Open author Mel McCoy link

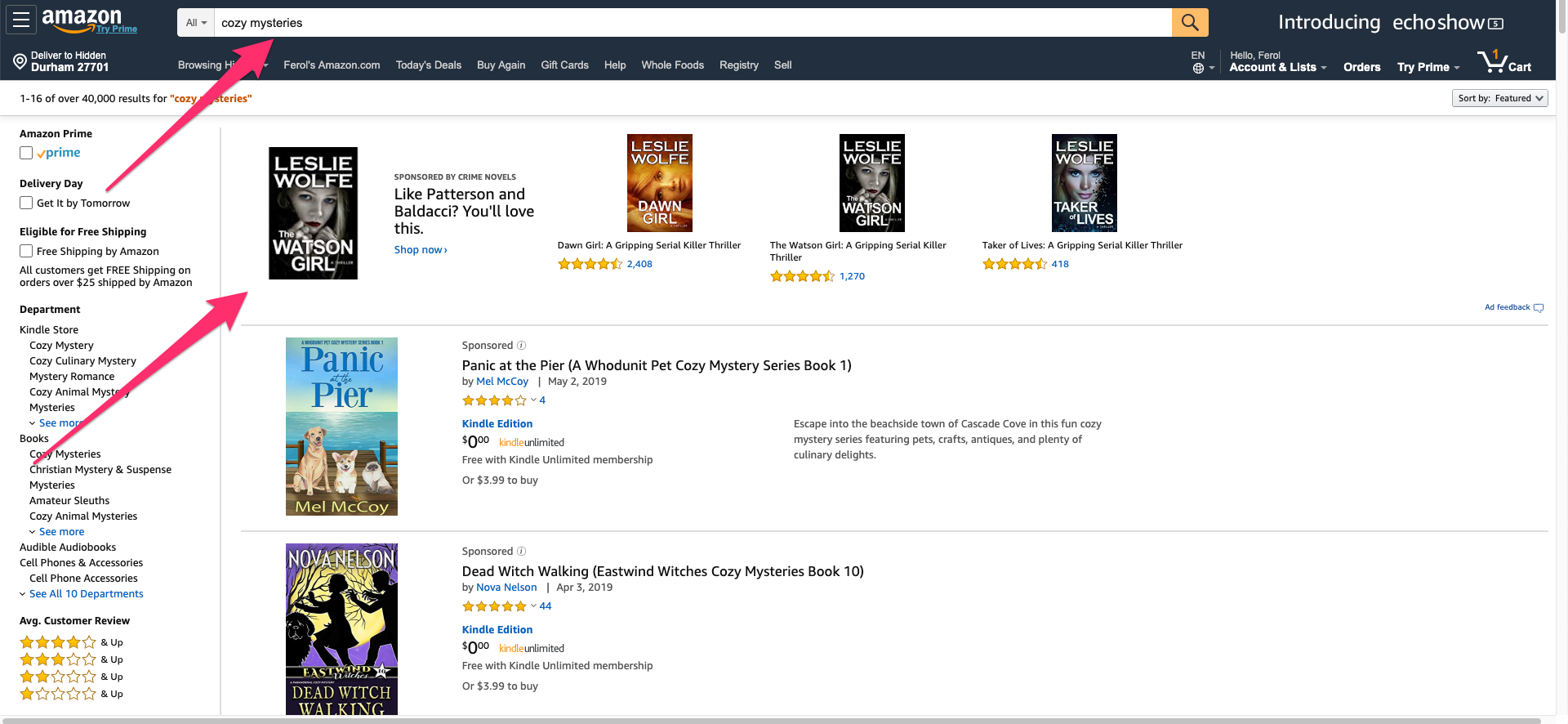(502, 382)
